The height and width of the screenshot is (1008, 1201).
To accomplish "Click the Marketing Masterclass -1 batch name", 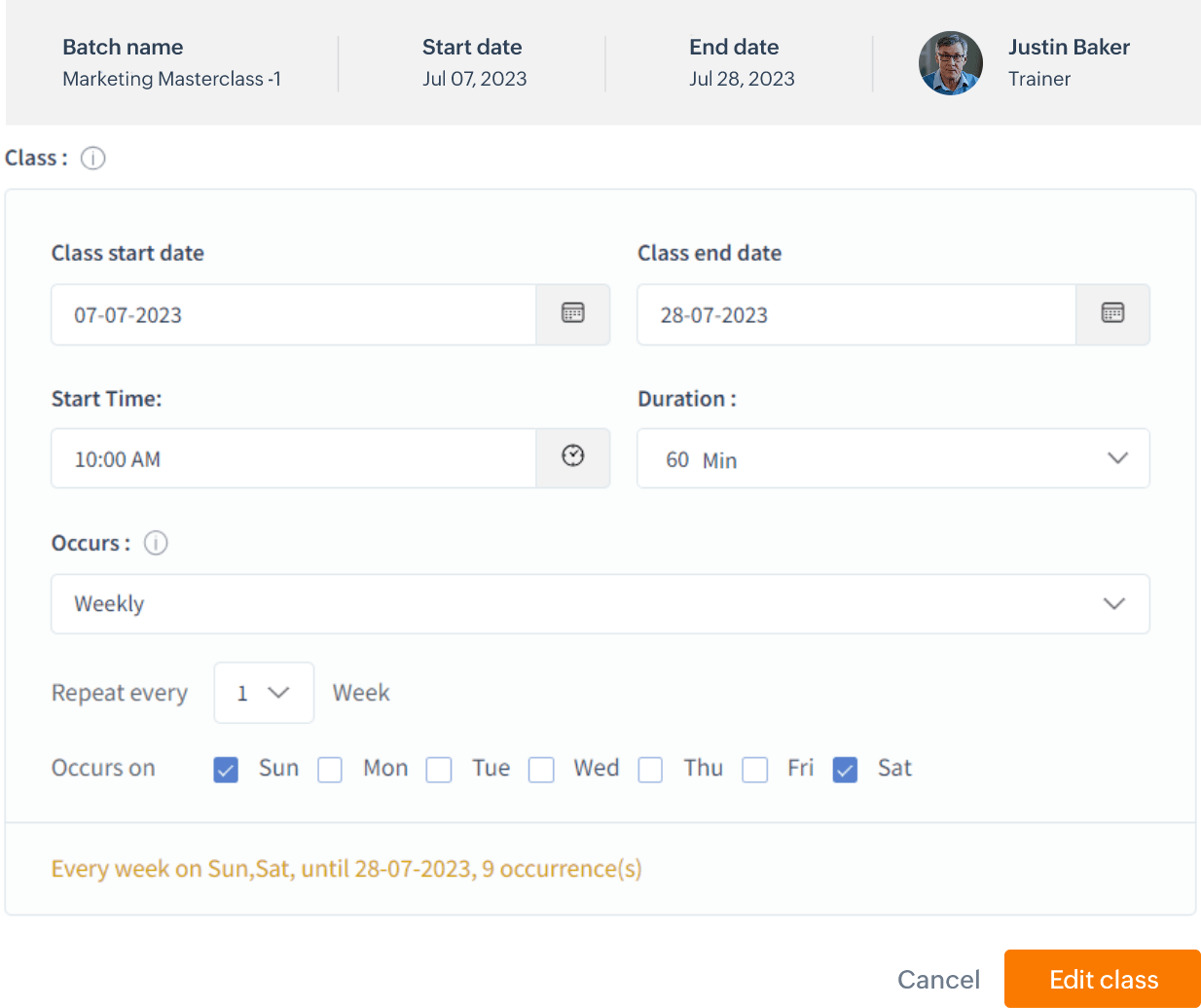I will pyautogui.click(x=171, y=79).
